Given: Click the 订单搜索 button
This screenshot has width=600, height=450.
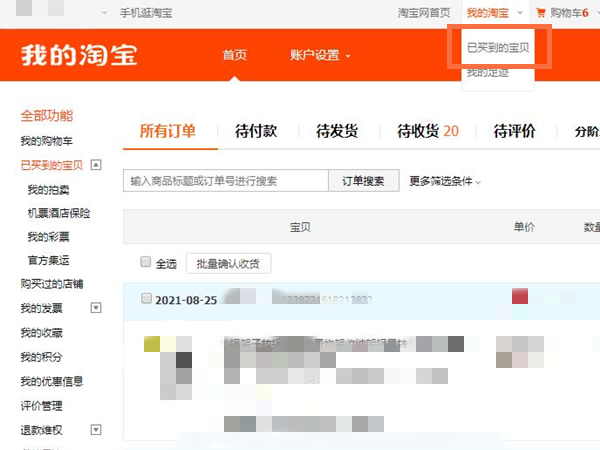Looking at the screenshot, I should pos(363,181).
